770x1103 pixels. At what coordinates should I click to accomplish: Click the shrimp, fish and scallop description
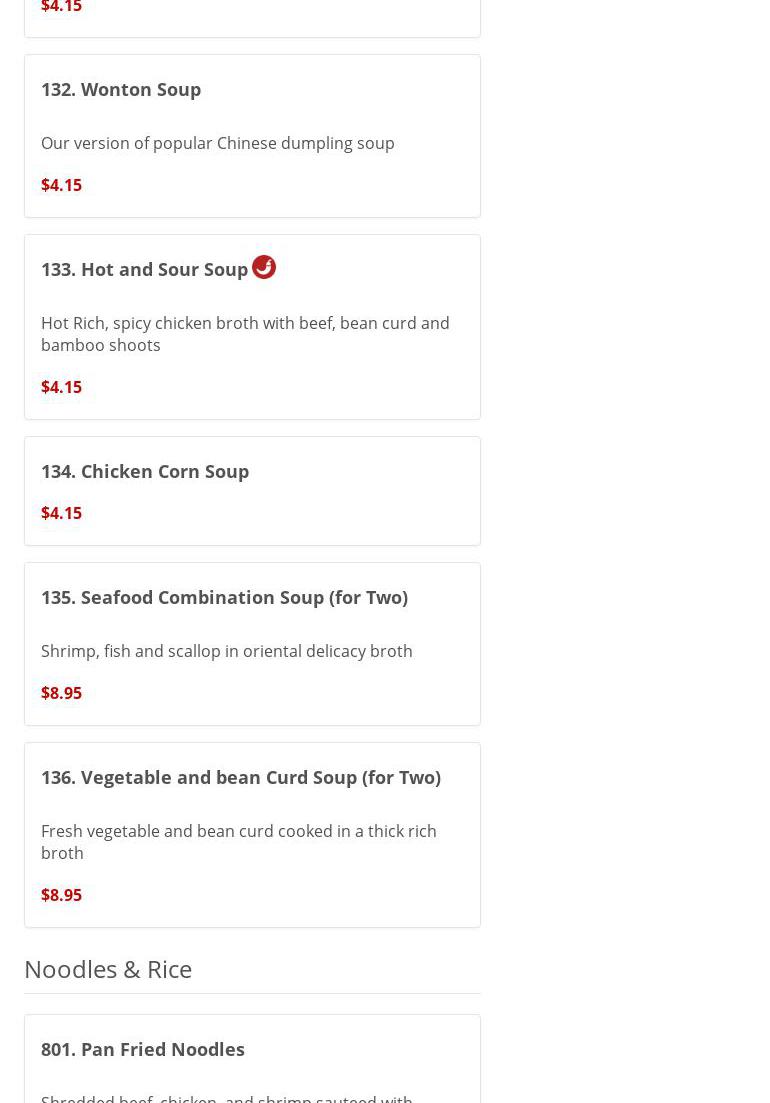[x=227, y=651]
